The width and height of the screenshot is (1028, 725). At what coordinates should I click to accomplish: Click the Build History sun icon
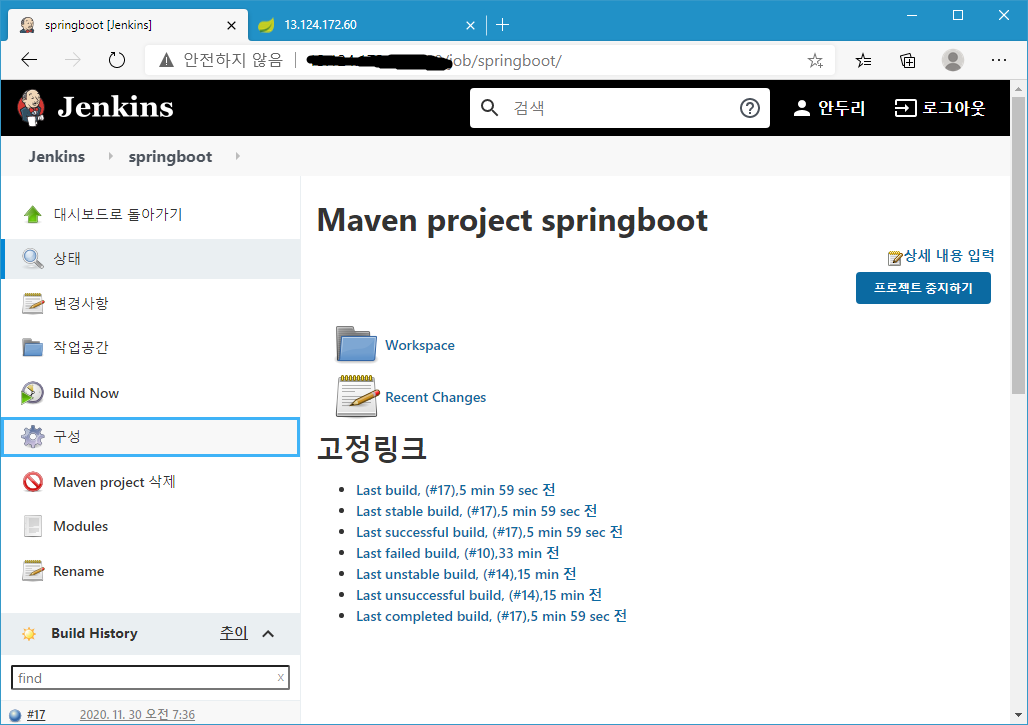point(29,633)
